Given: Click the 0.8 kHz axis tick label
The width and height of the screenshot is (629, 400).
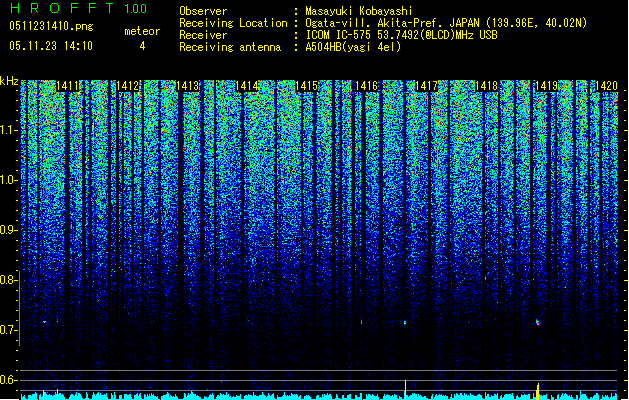Looking at the screenshot, I should [x=9, y=280].
